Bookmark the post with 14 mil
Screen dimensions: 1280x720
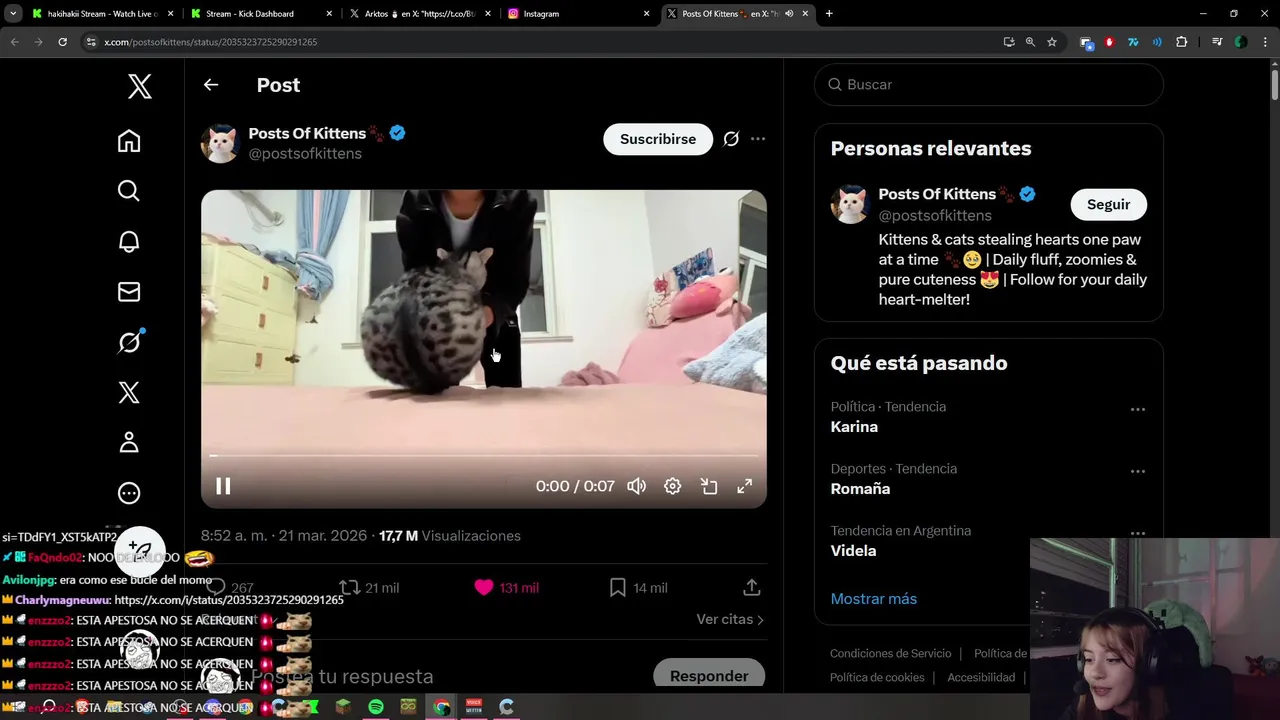638,588
